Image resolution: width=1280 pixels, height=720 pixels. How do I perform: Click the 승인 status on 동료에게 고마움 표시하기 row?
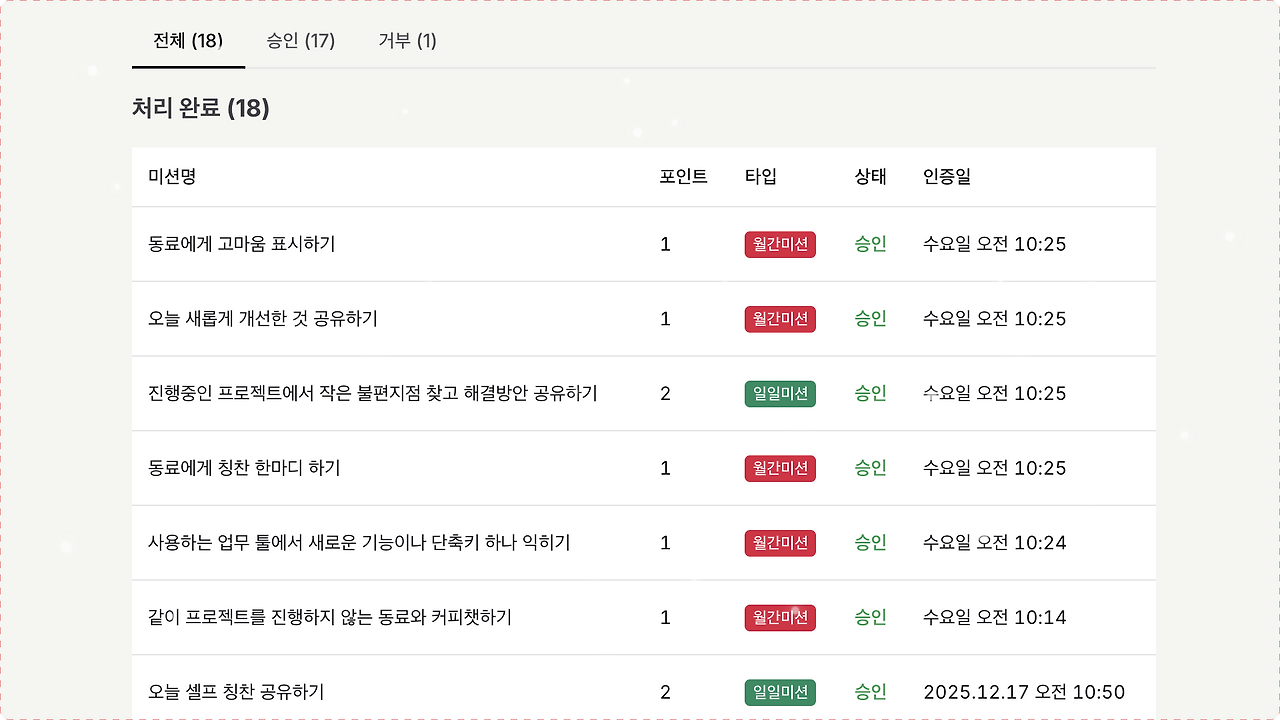click(x=869, y=244)
